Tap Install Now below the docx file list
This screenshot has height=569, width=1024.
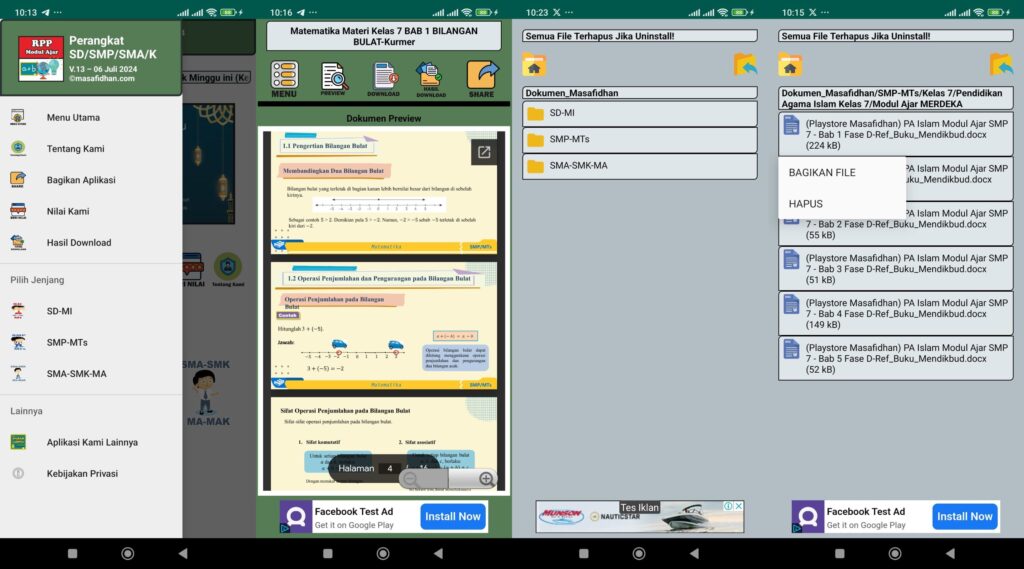coord(965,516)
